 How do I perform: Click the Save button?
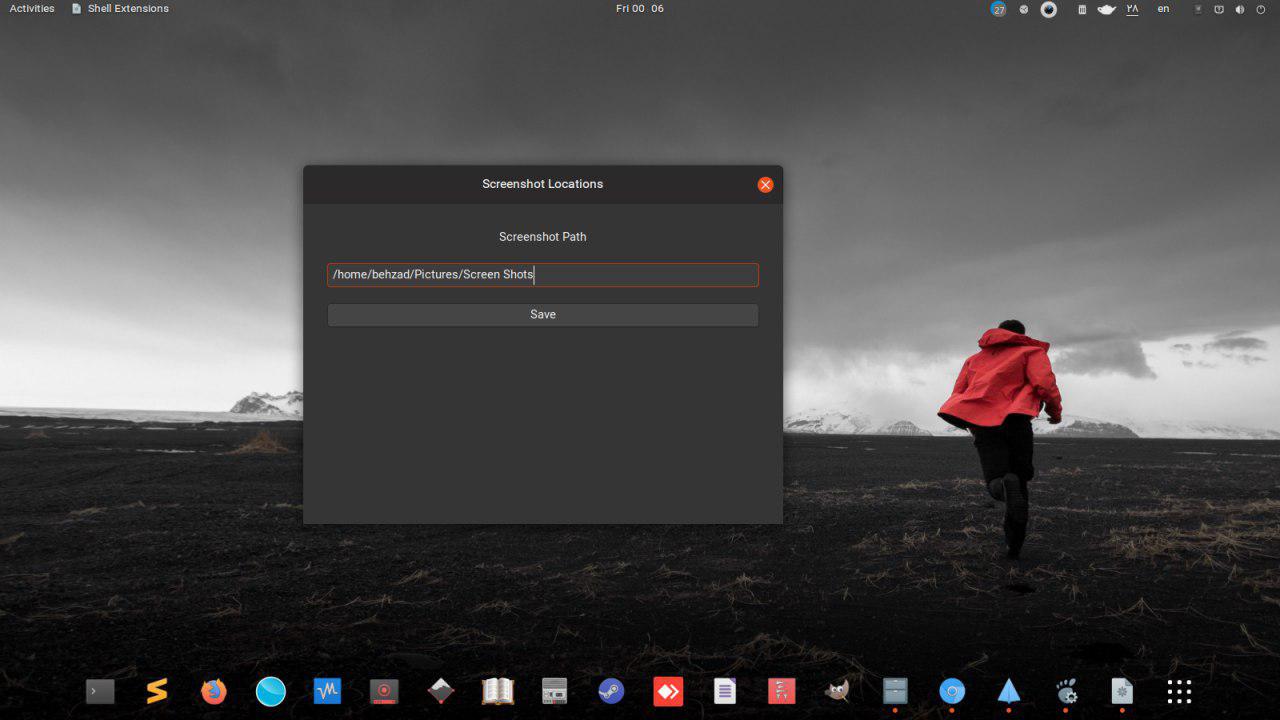pyautogui.click(x=542, y=315)
